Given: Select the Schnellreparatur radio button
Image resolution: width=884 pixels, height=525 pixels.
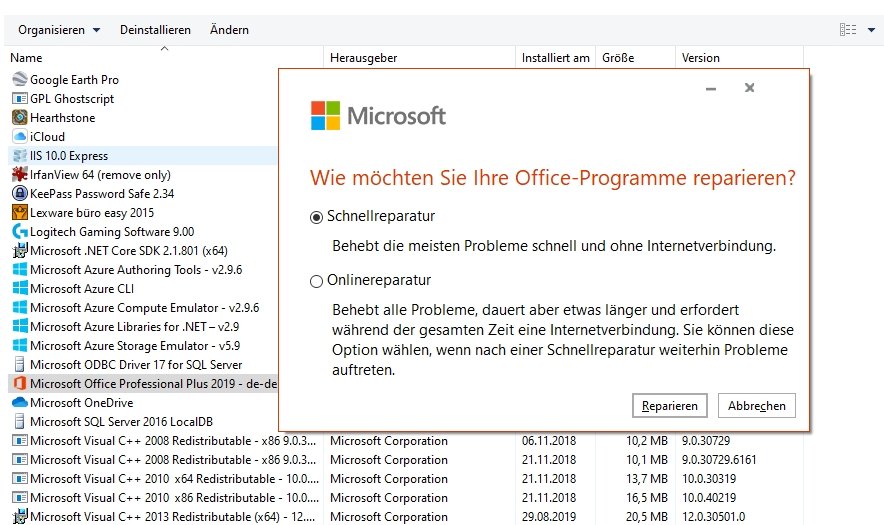Looking at the screenshot, I should [316, 217].
